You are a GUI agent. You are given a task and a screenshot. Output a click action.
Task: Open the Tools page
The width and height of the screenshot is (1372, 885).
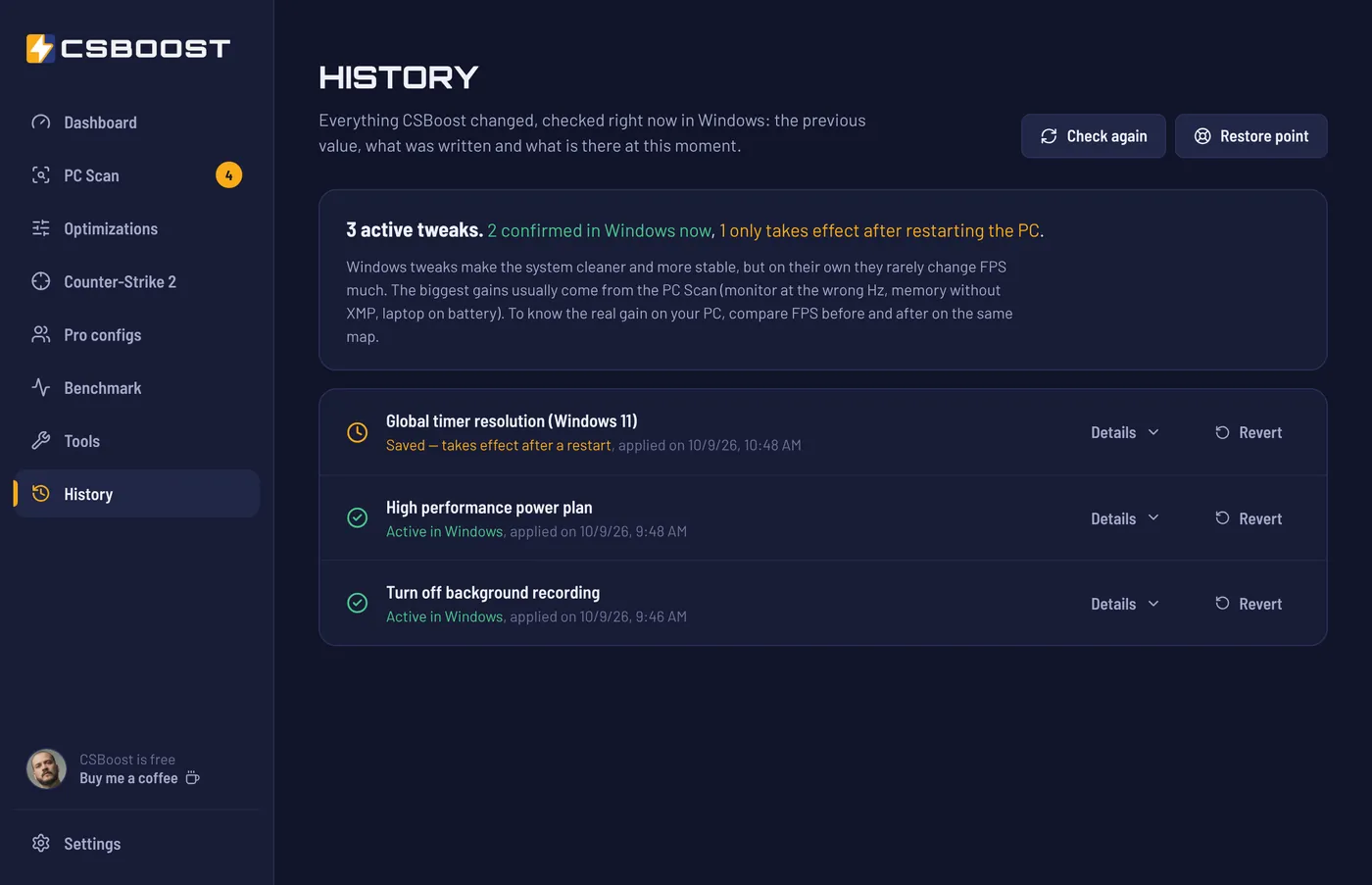coord(137,441)
